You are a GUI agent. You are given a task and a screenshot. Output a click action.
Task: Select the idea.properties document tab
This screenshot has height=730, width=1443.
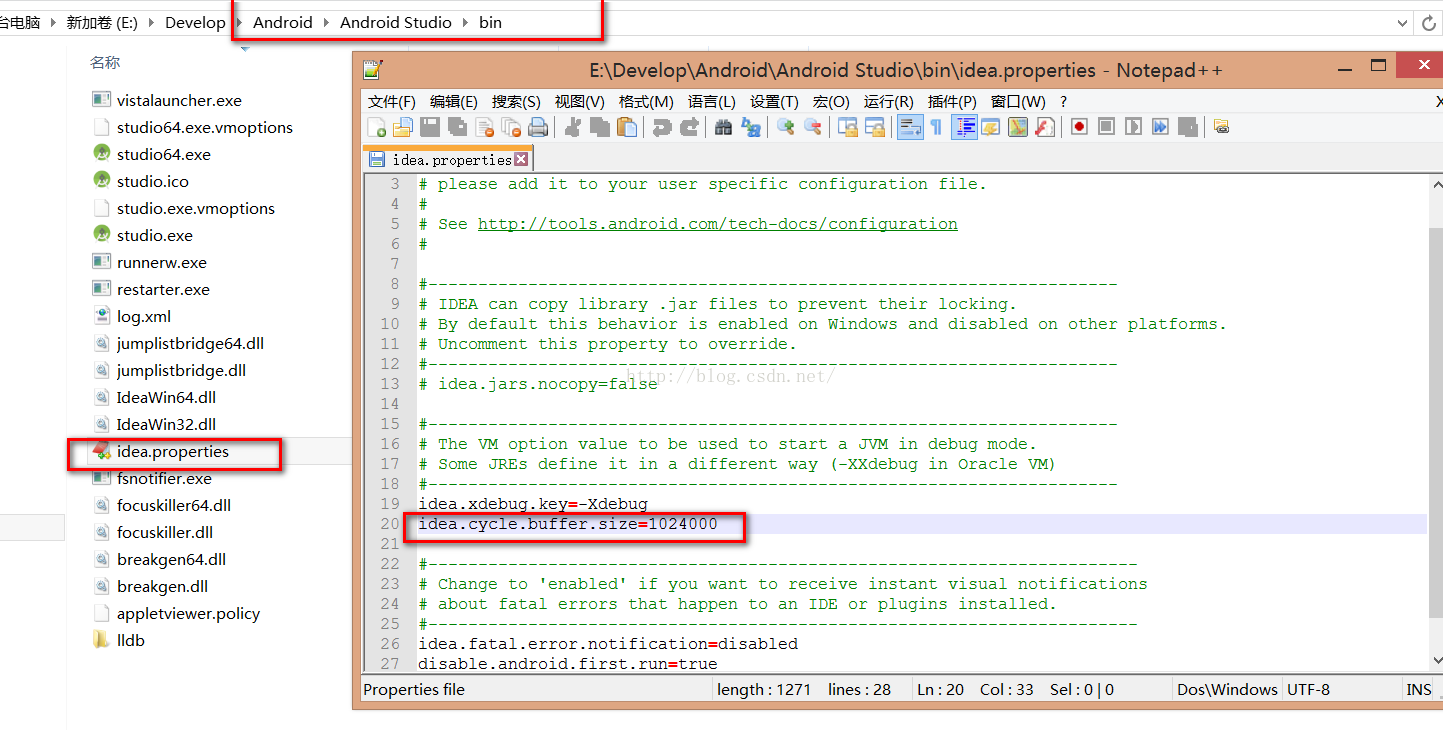click(x=448, y=159)
